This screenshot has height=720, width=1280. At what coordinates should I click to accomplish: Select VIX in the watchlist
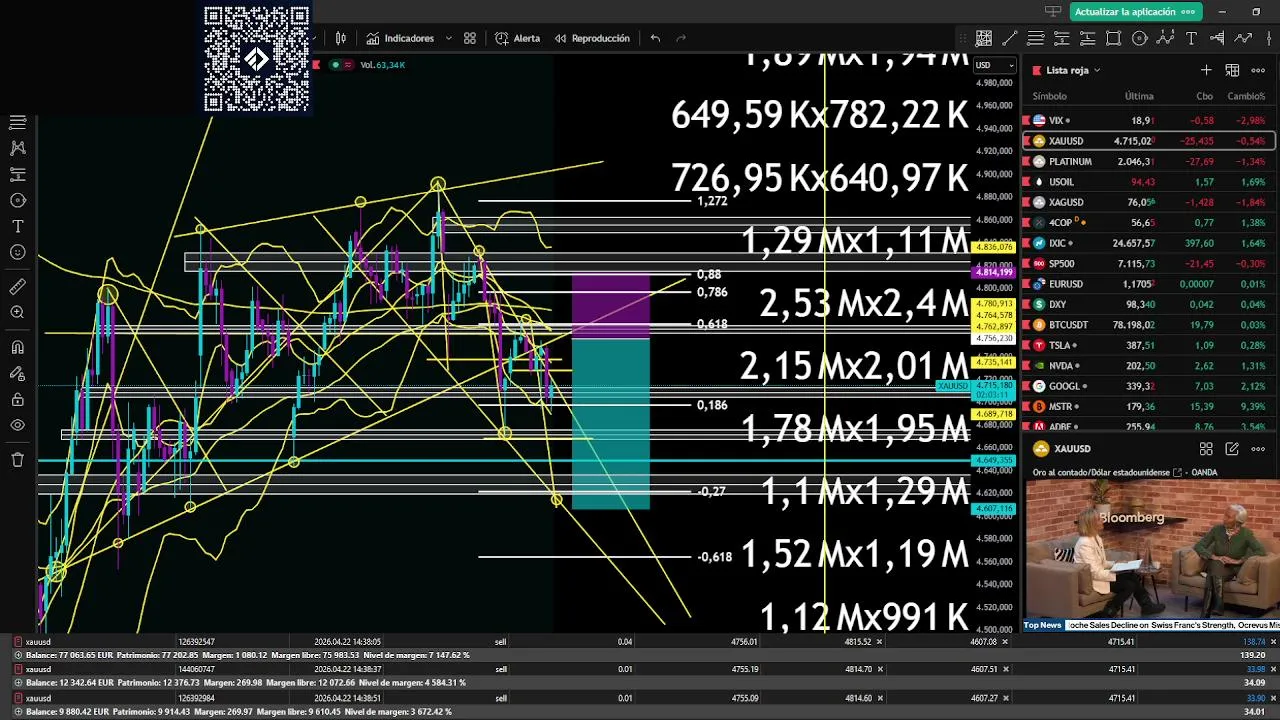1148,120
